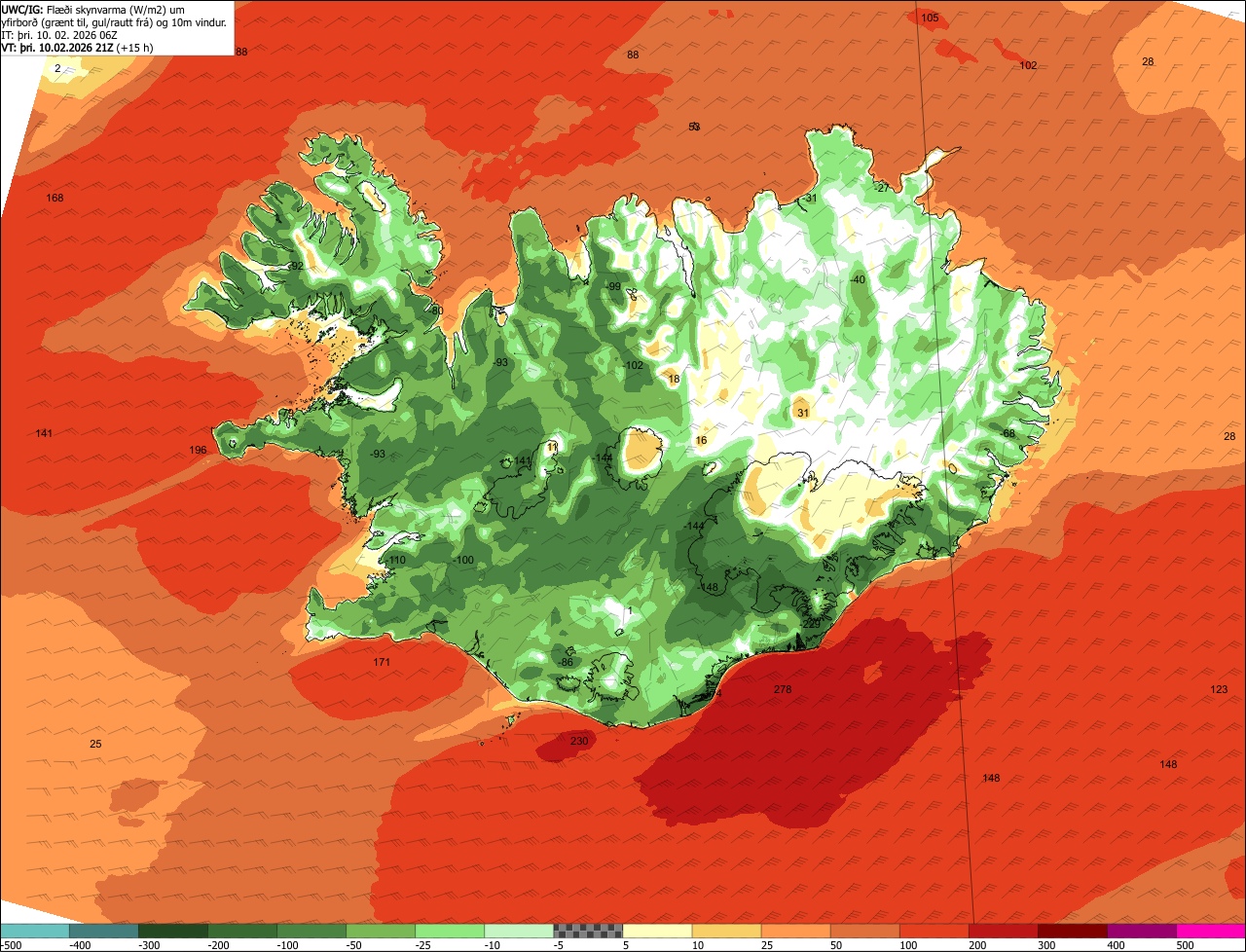
Task: Select the checkered legend swatch between -5 and 5
Action: (x=588, y=931)
